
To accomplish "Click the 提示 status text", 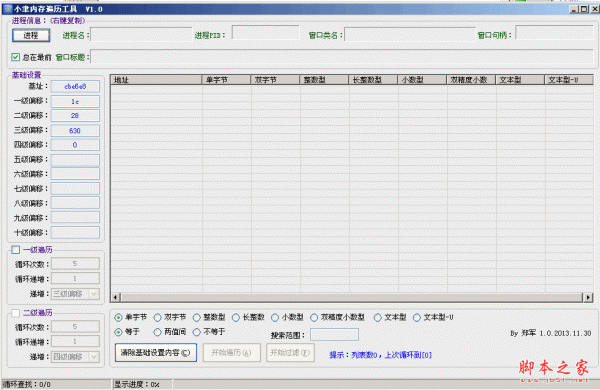I will coord(381,355).
